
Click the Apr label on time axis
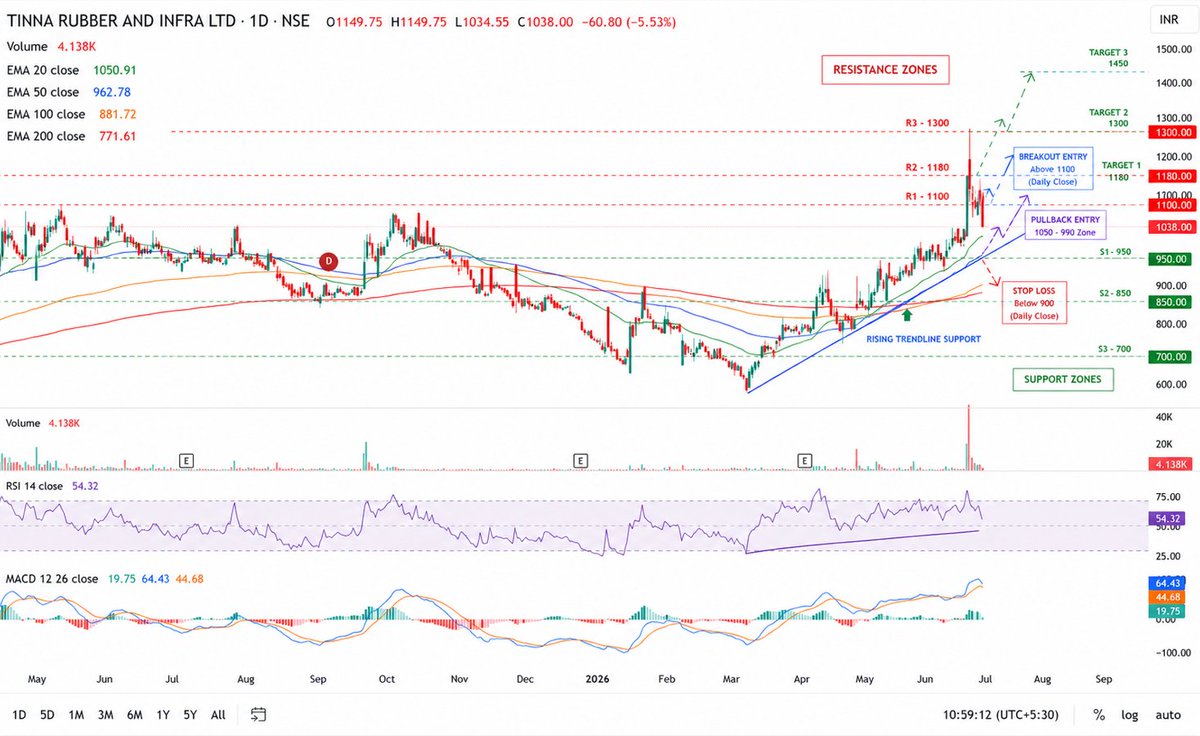coord(800,679)
